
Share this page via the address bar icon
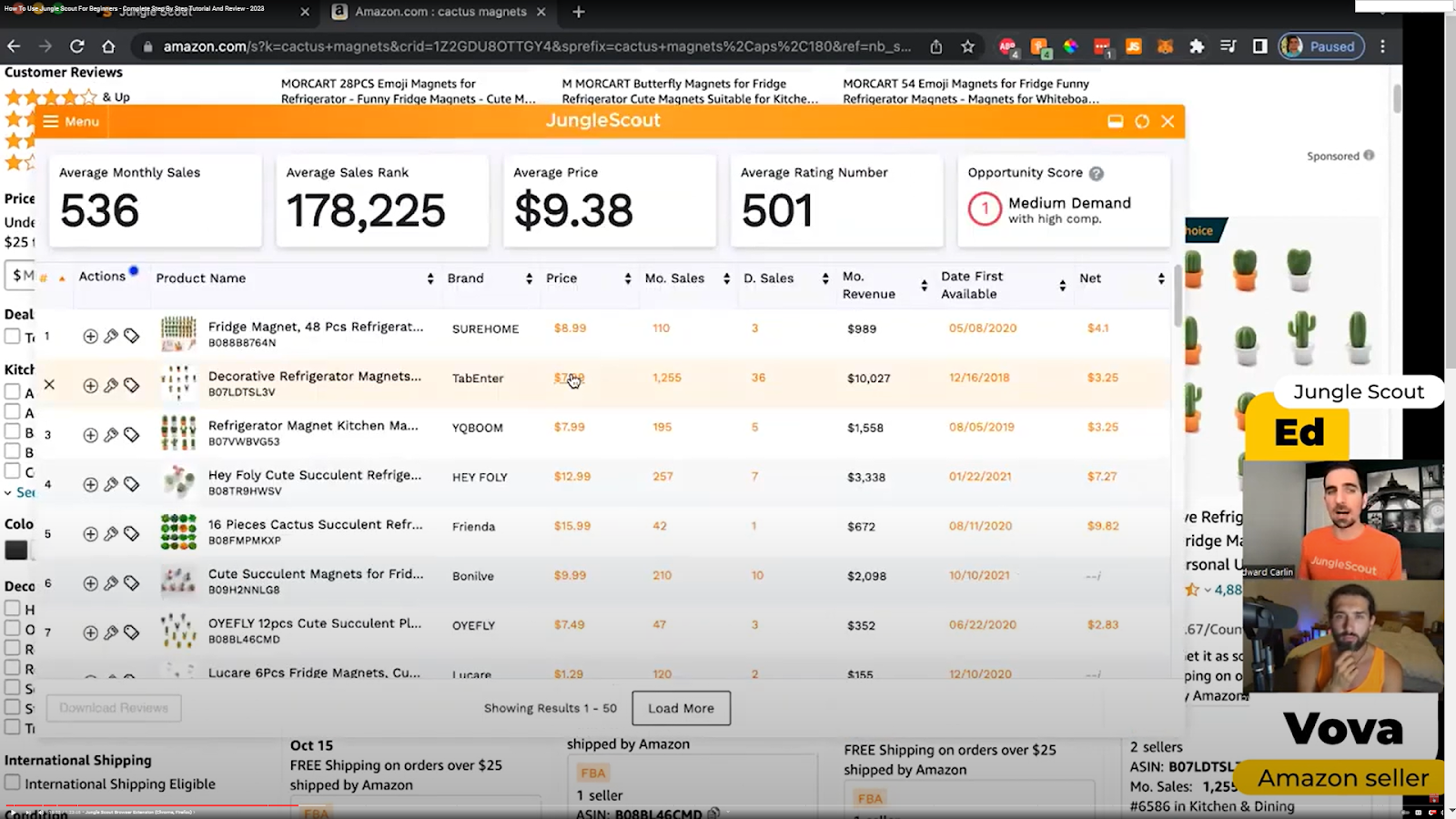pyautogui.click(x=936, y=46)
